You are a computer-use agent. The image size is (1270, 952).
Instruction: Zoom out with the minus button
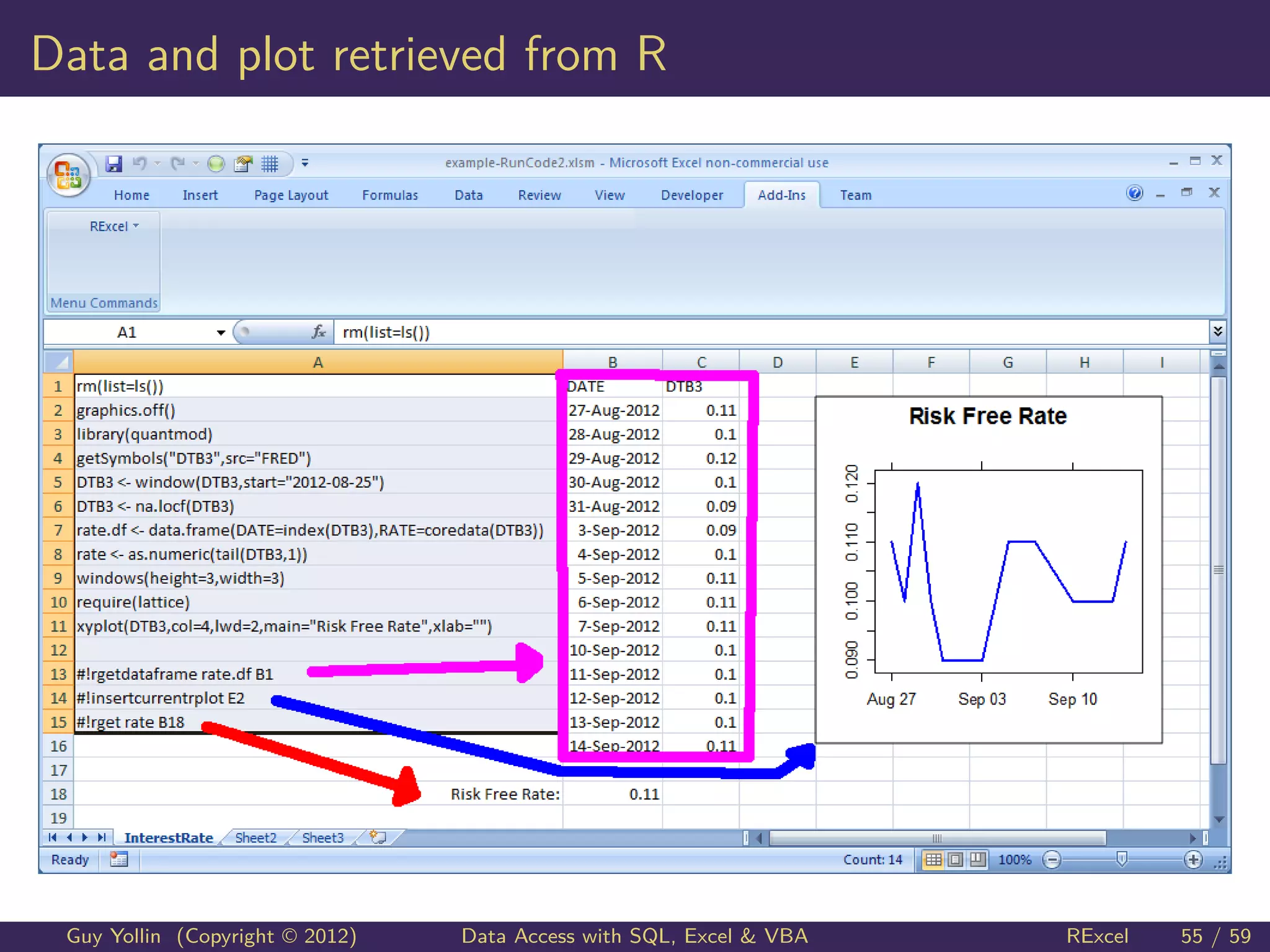(x=1052, y=860)
